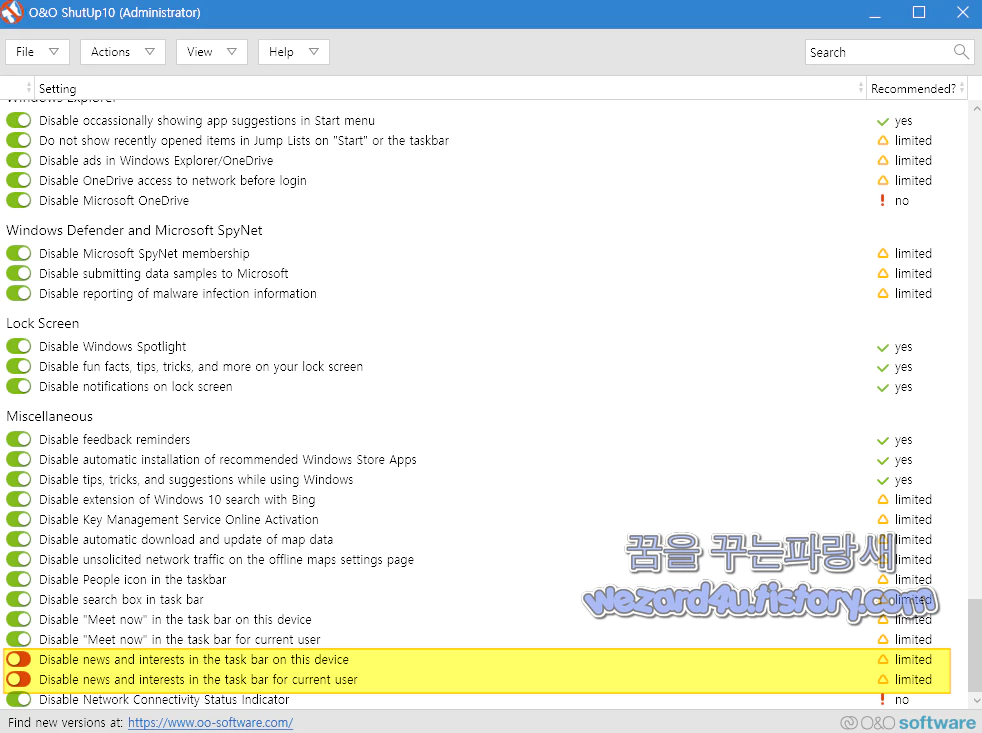Click check icon for tips, tricks, and suggestions row
982x733 pixels.
(883, 481)
